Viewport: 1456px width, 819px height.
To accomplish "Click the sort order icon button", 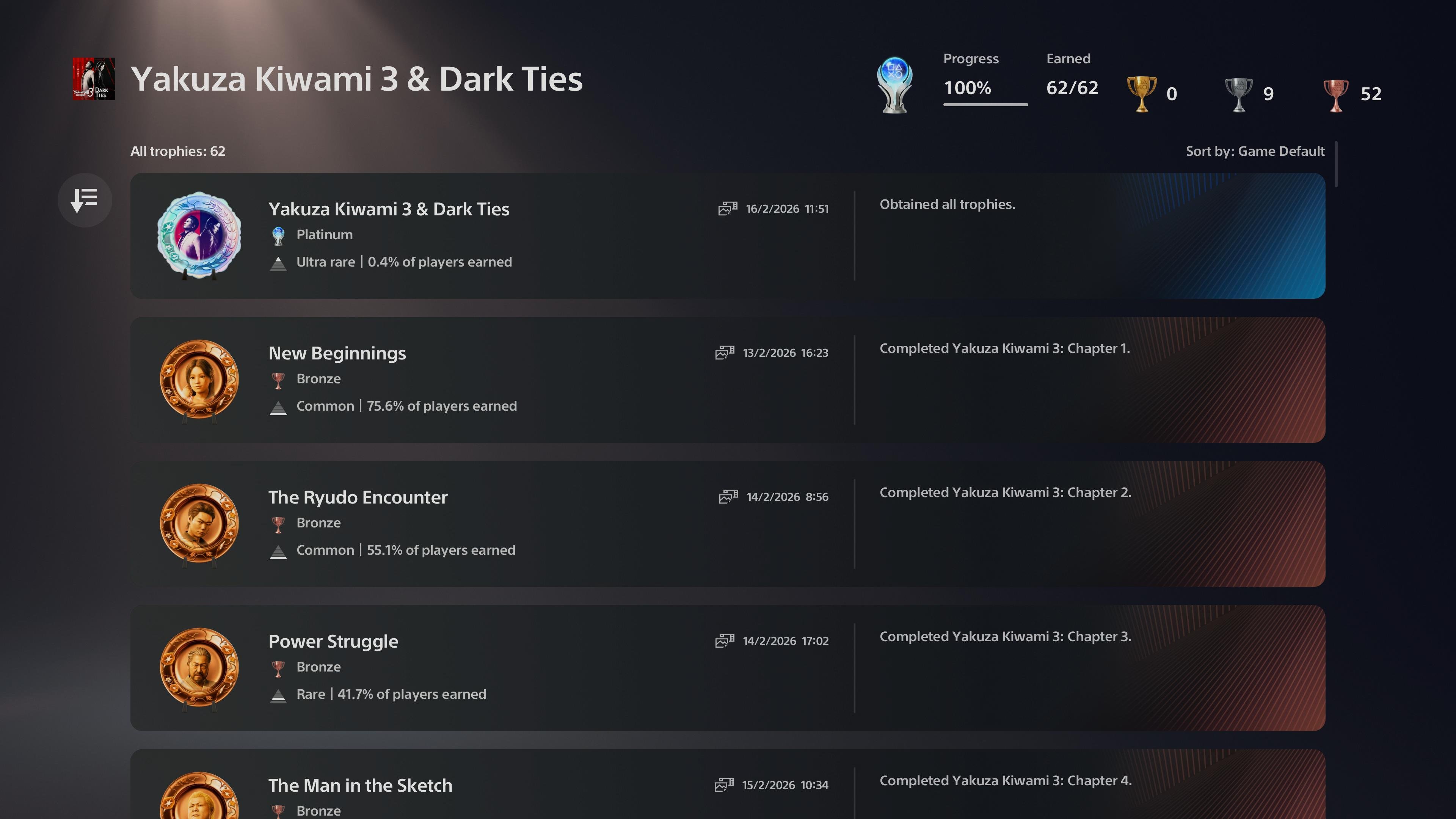I will pyautogui.click(x=85, y=200).
